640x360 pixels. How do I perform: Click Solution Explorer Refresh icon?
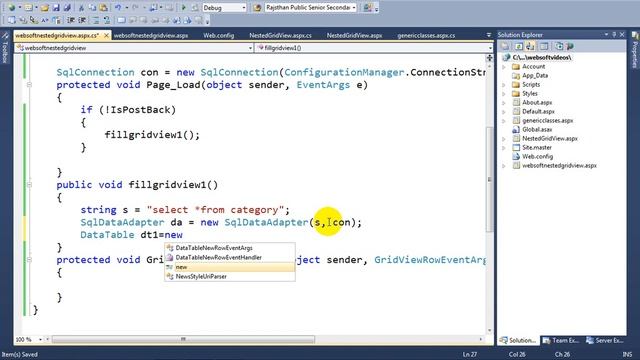click(518, 46)
